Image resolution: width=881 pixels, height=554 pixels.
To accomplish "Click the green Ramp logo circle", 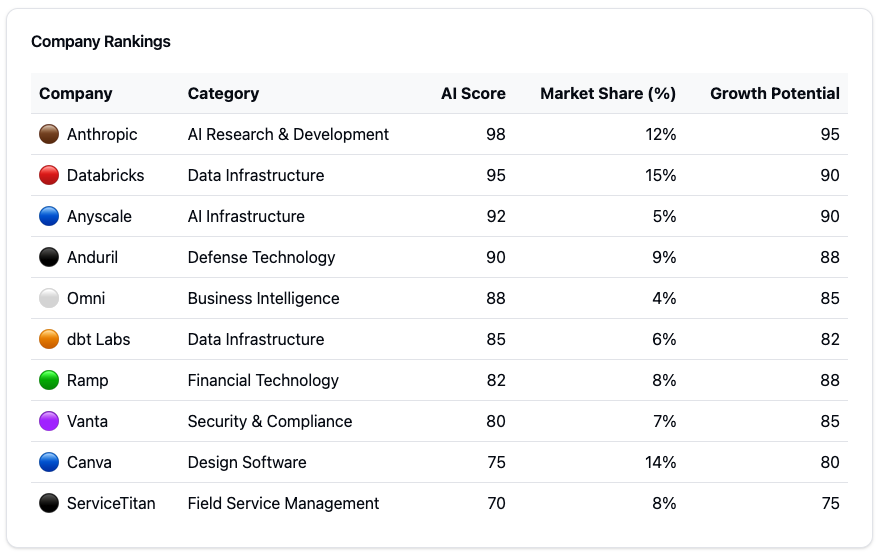I will click(x=49, y=380).
